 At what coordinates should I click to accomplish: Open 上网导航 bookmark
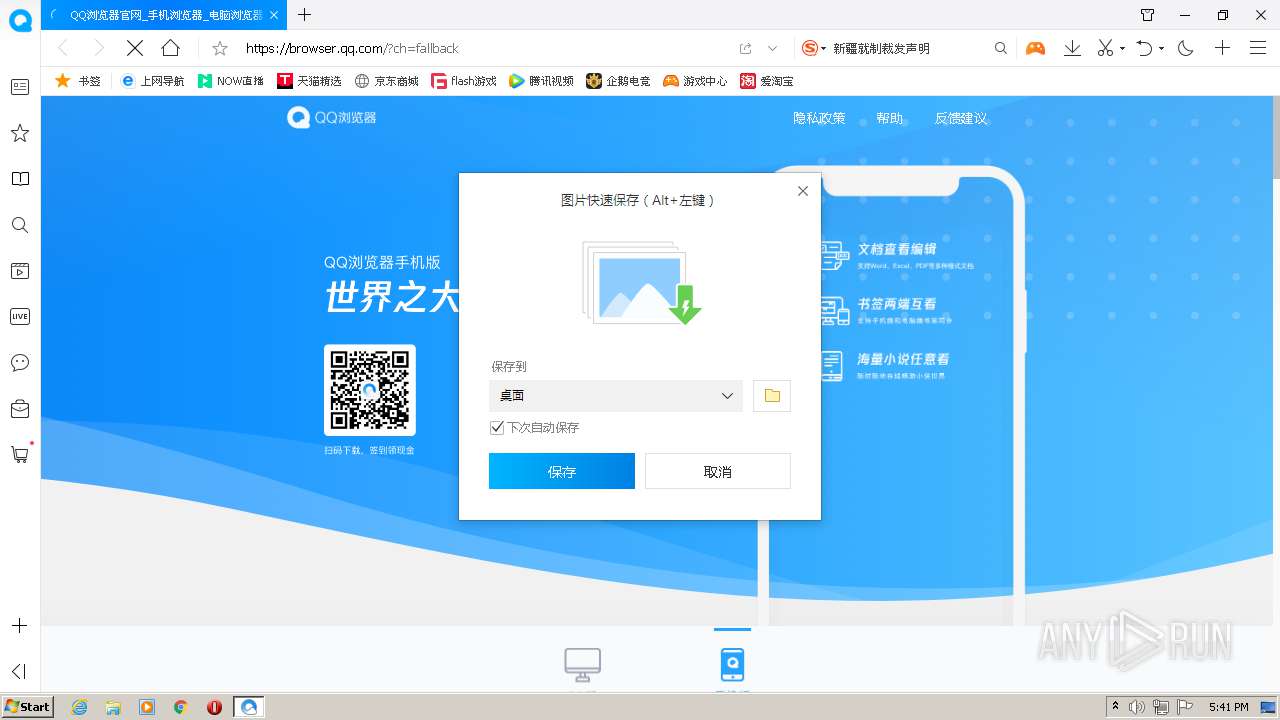click(x=153, y=81)
